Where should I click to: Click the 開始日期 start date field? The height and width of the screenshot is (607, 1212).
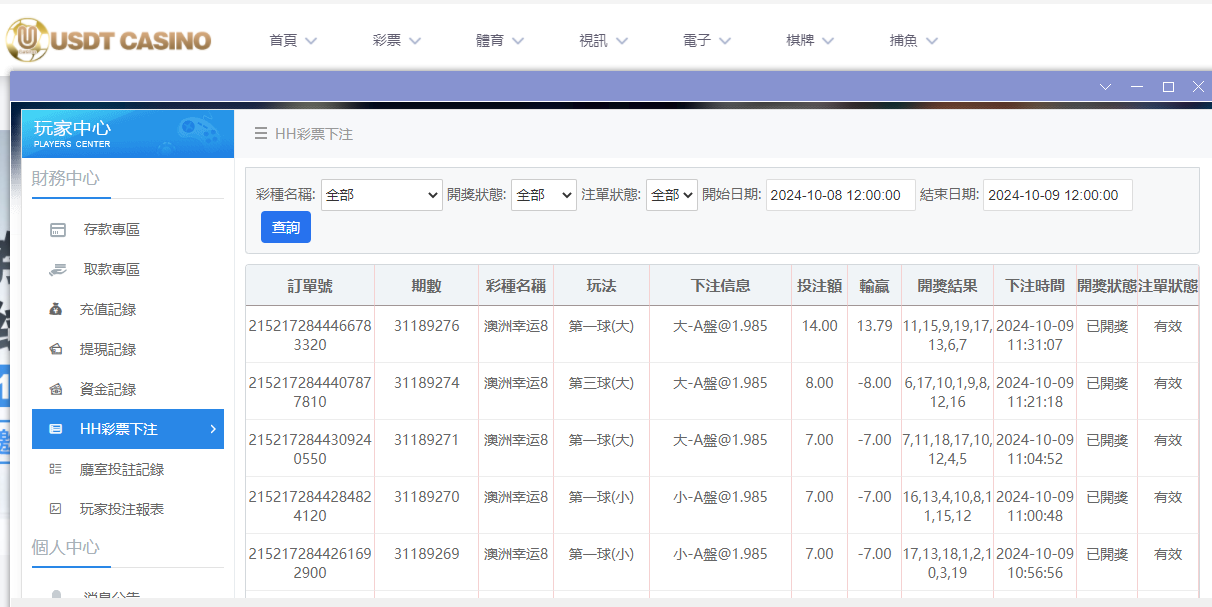[x=840, y=195]
